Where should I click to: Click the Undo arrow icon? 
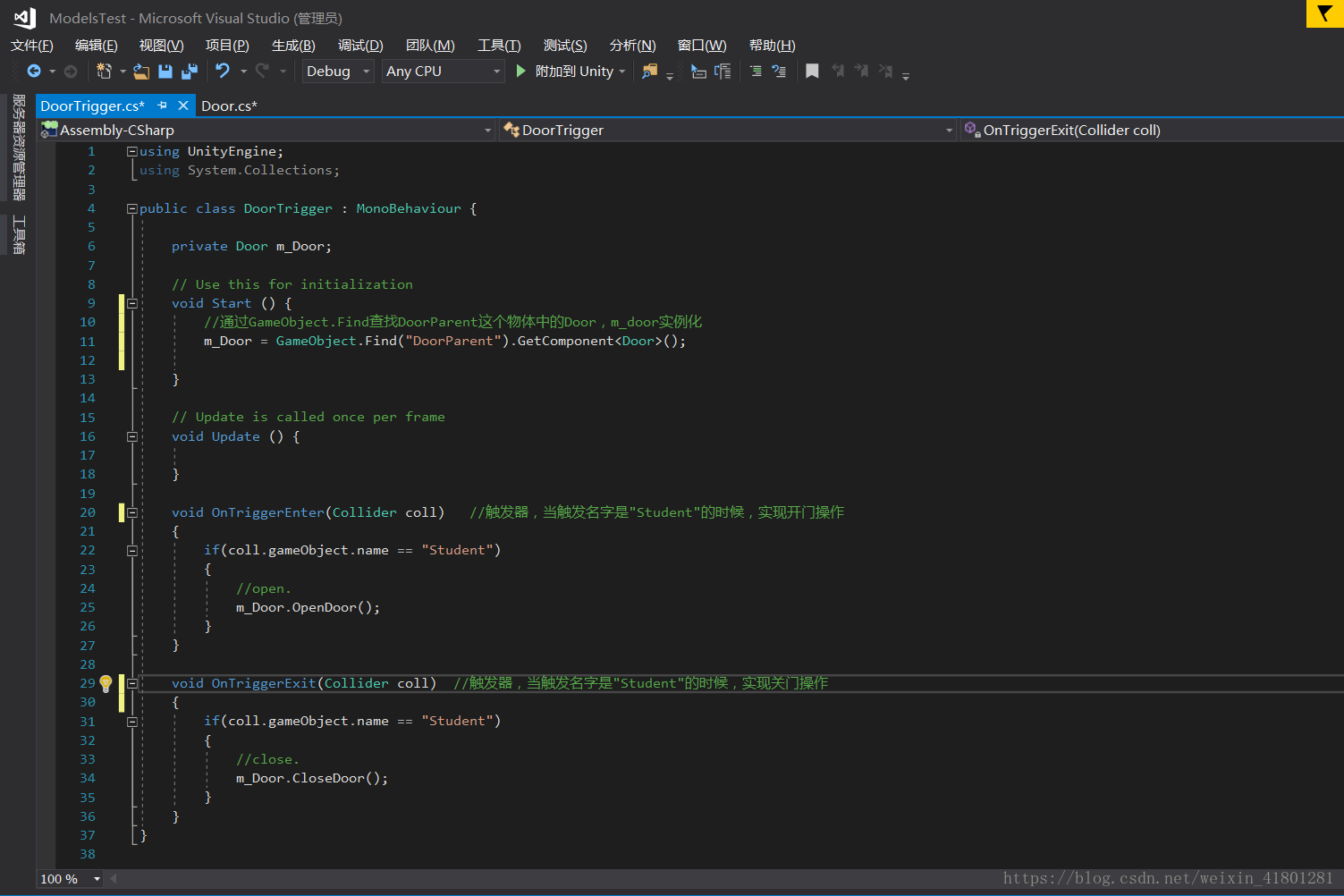(x=223, y=71)
